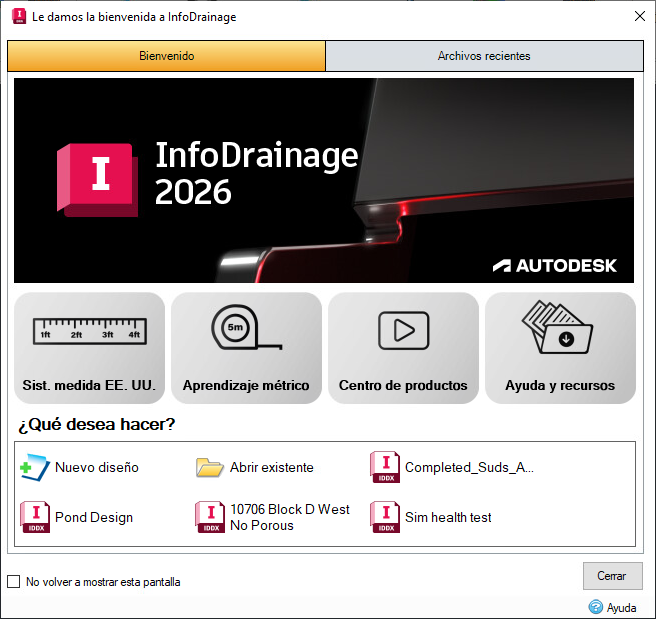Choose Abrir existente link
The height and width of the screenshot is (619, 656).
(272, 467)
